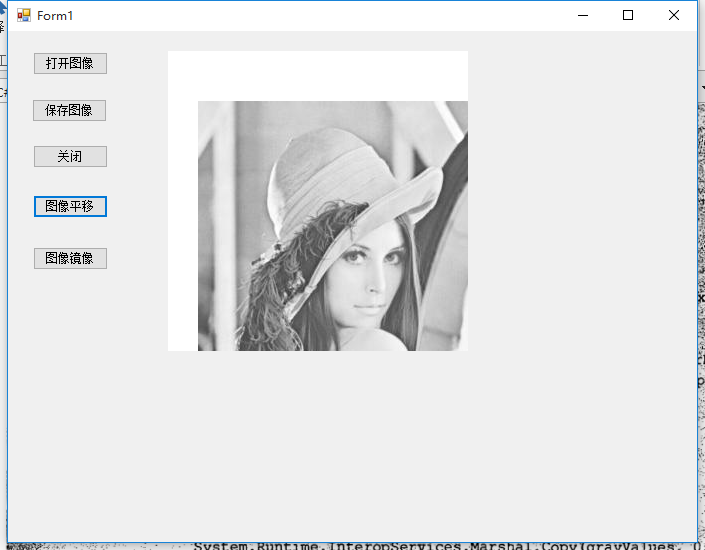The width and height of the screenshot is (705, 550).
Task: Click the 图像镜像 (Image Mirror) button
Action: click(x=70, y=259)
